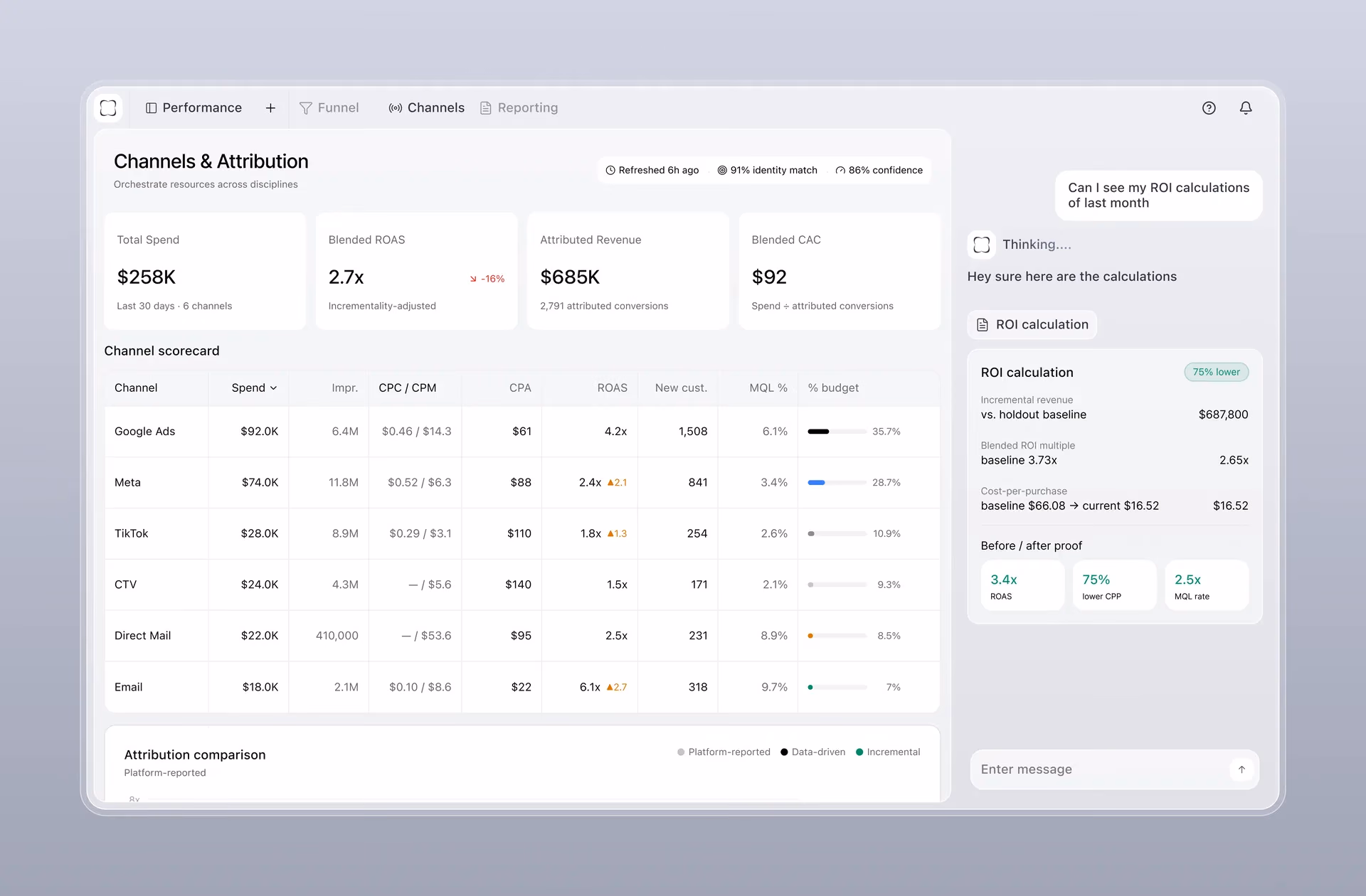Screen dimensions: 1366x896
Task: Click the orange 2.1 delta marker in Meta row
Action: [617, 483]
